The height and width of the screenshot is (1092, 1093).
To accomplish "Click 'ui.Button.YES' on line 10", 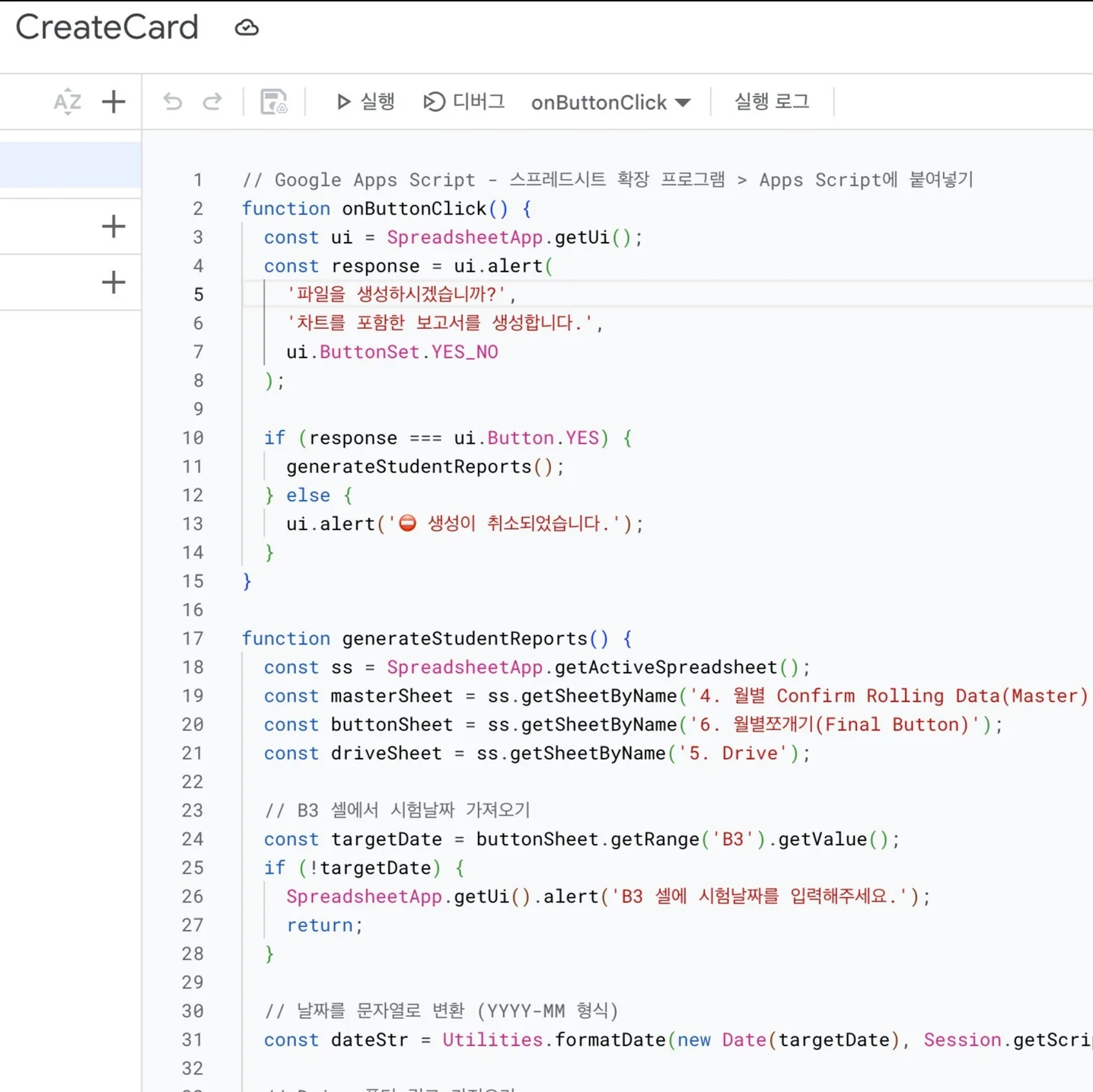I will pos(526,438).
